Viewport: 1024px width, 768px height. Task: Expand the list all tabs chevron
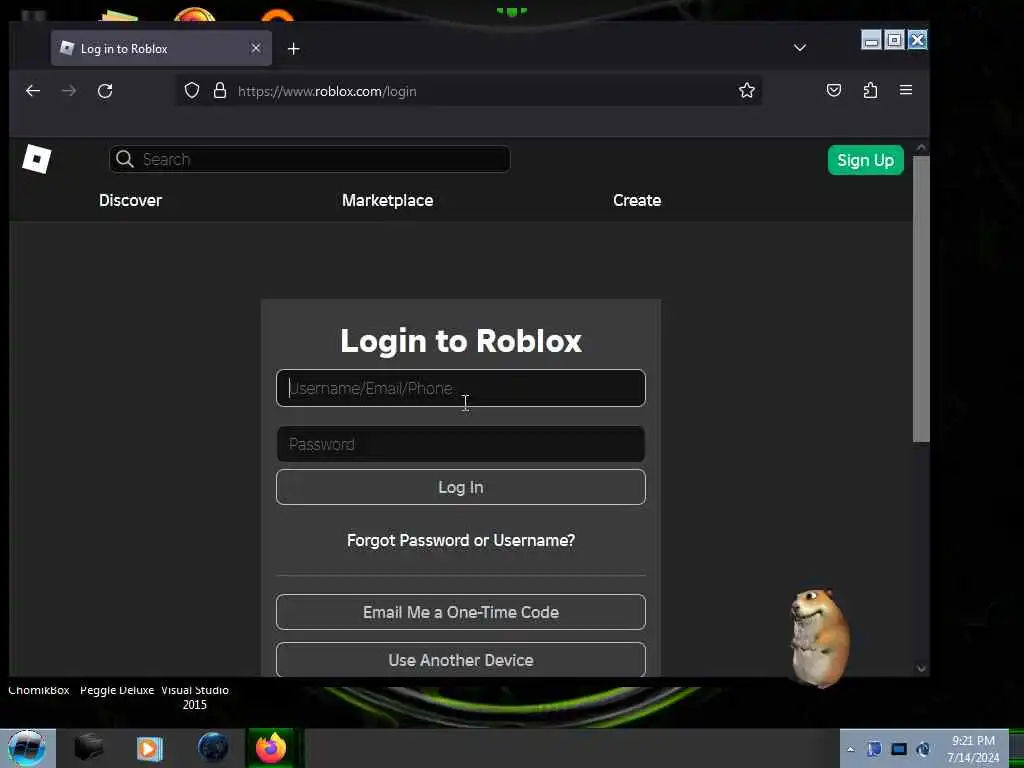click(x=799, y=48)
